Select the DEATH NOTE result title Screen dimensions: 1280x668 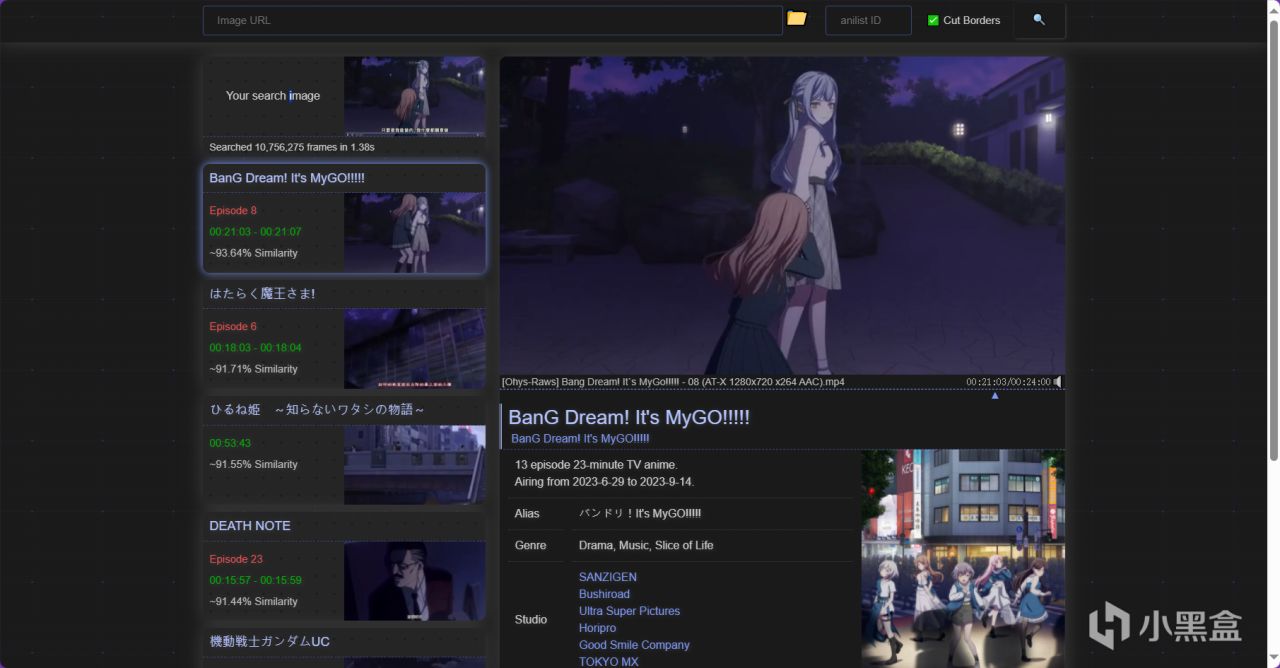(250, 526)
